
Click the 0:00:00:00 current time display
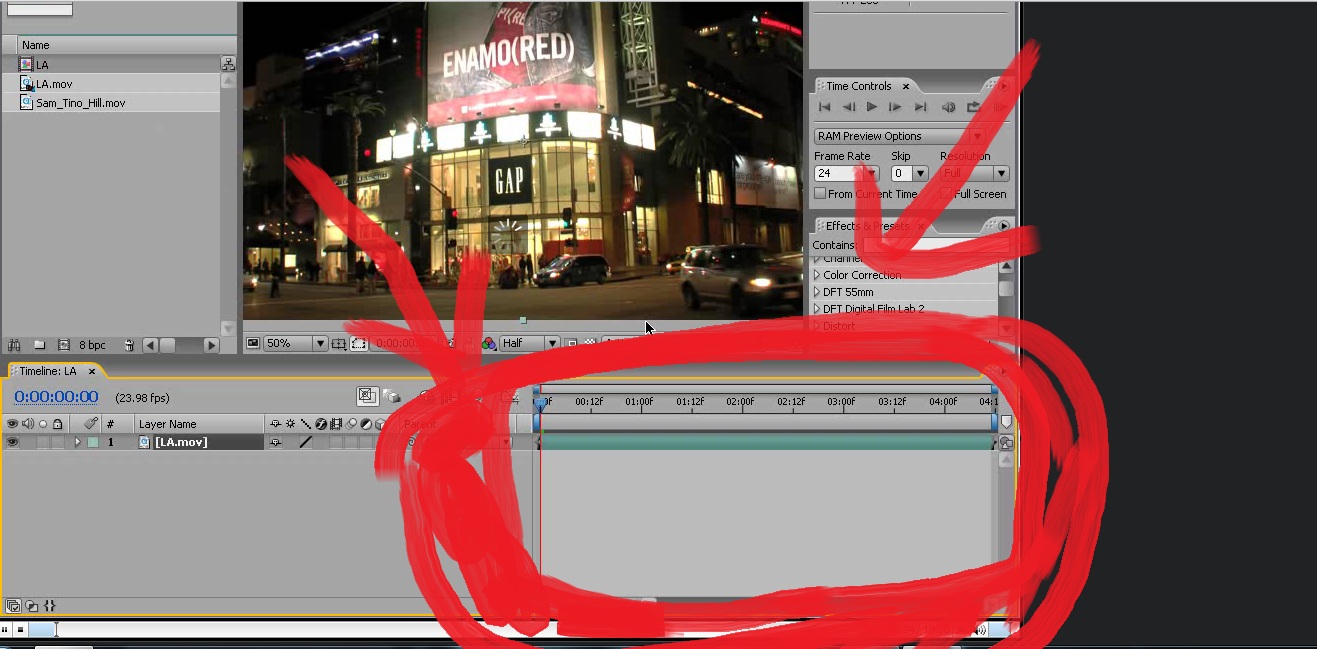tap(56, 397)
